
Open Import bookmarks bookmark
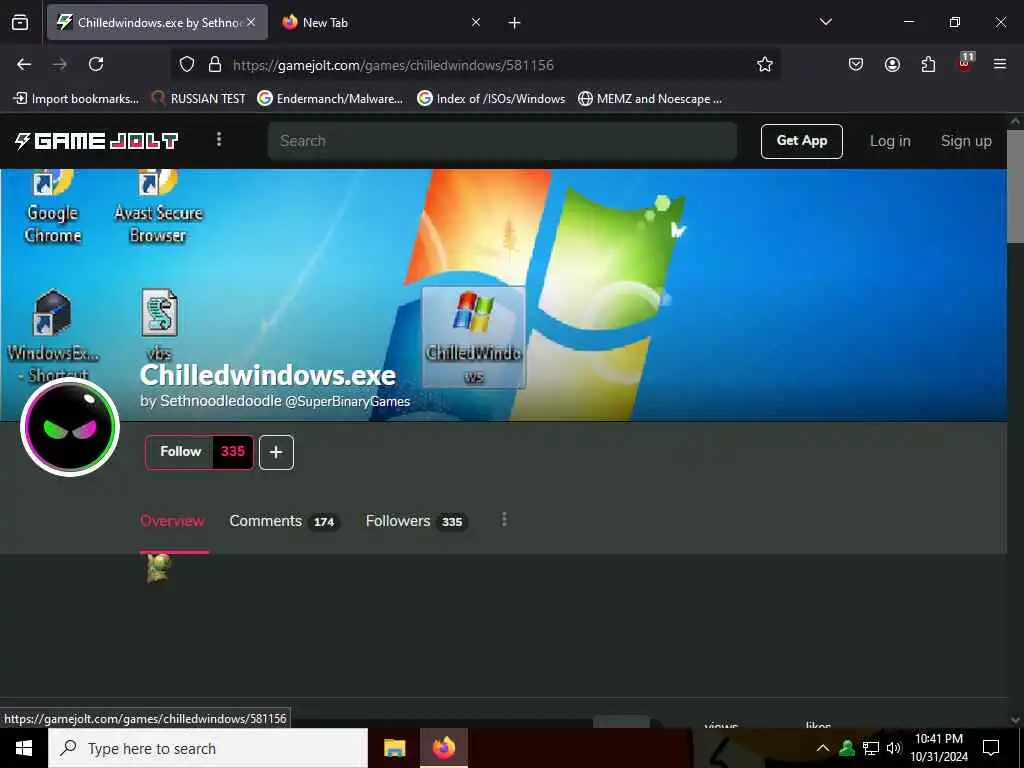[x=76, y=99]
